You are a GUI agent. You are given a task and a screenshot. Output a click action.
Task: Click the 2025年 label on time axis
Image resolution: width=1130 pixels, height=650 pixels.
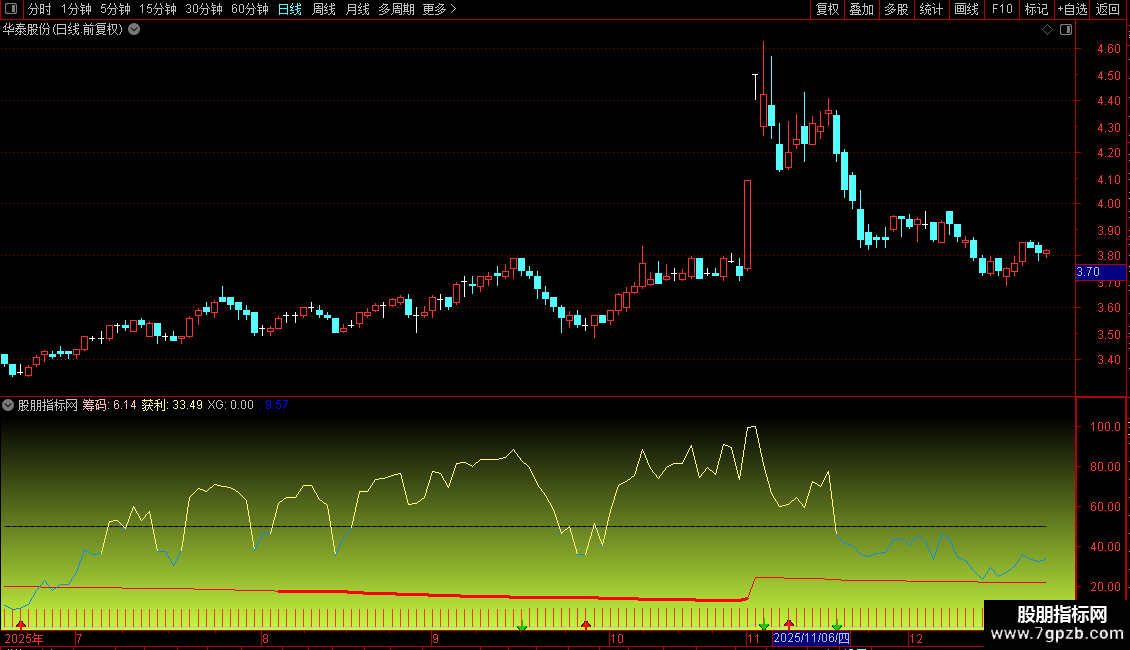[x=24, y=638]
